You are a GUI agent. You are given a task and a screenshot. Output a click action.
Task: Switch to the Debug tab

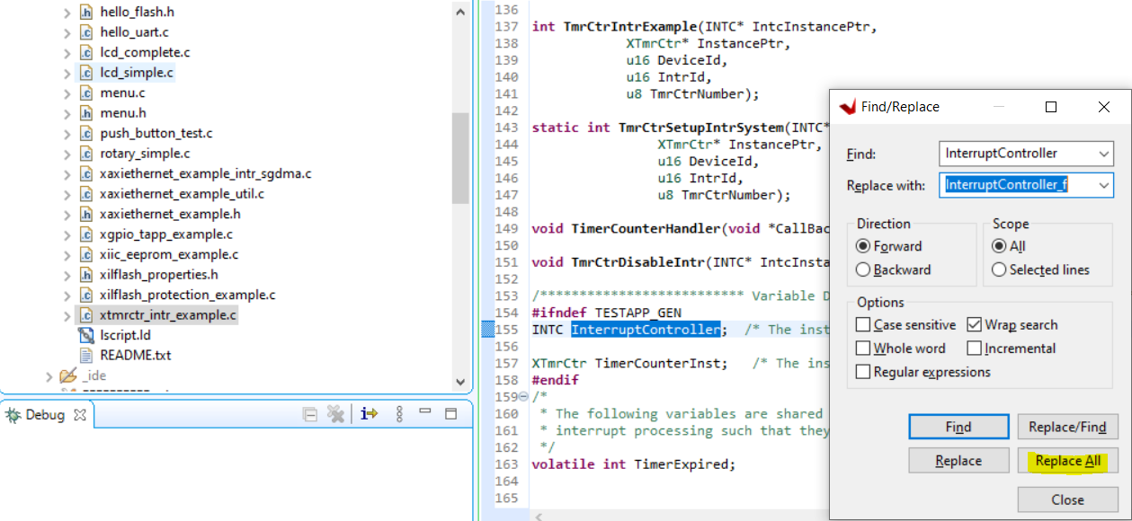point(45,415)
